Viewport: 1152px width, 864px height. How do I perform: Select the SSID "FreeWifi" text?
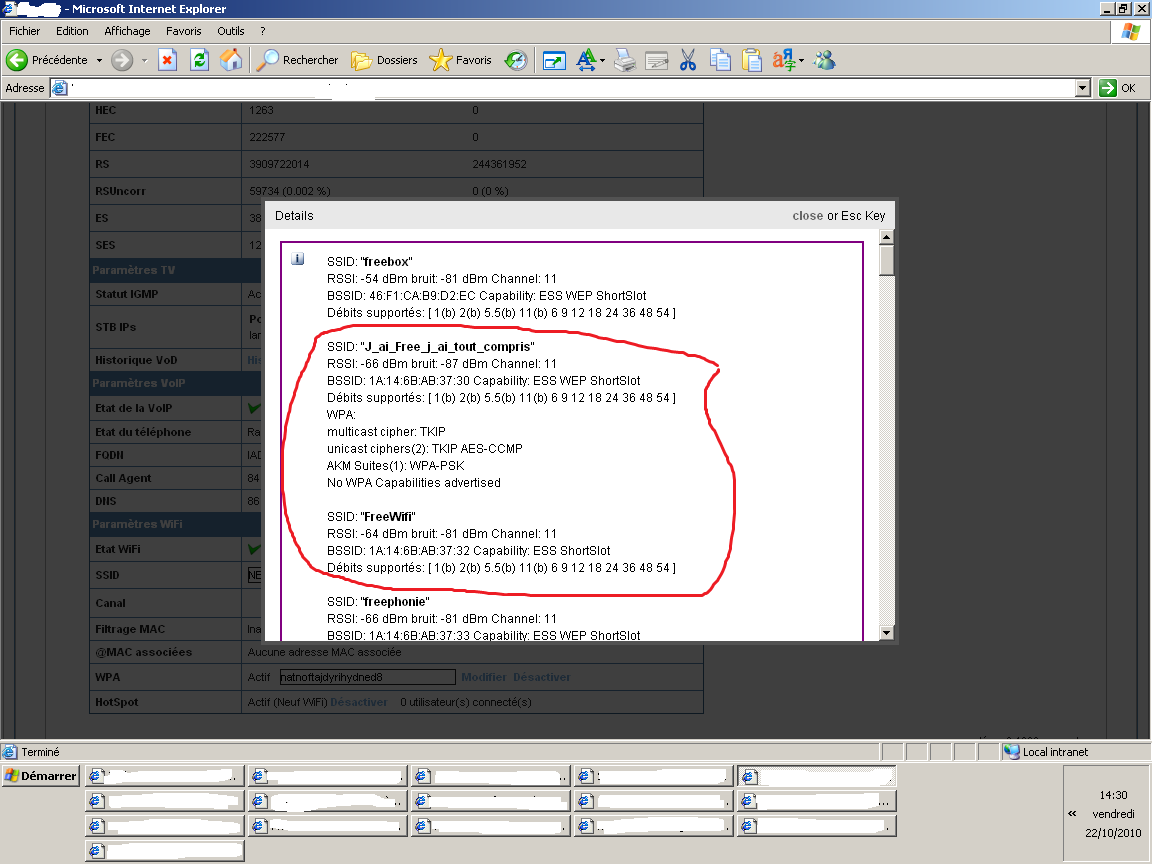[x=371, y=516]
